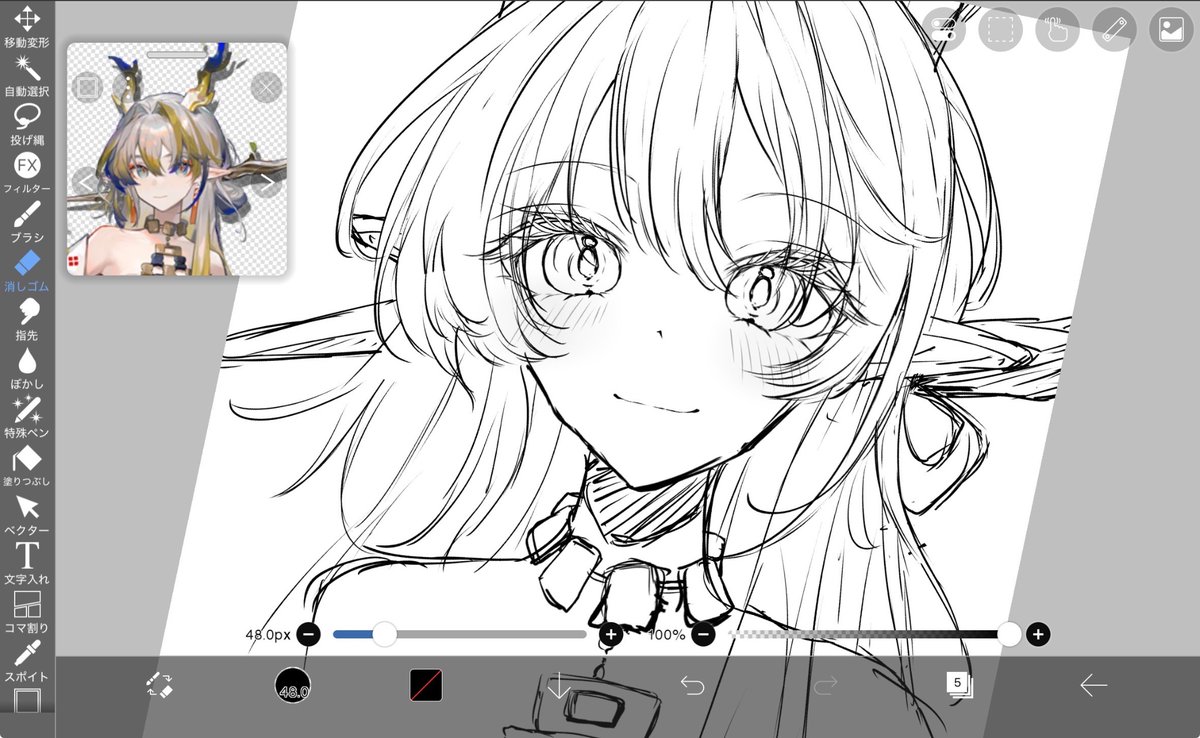Viewport: 1200px width, 738px height.
Task: Open the layers panel showing 5
Action: (959, 684)
